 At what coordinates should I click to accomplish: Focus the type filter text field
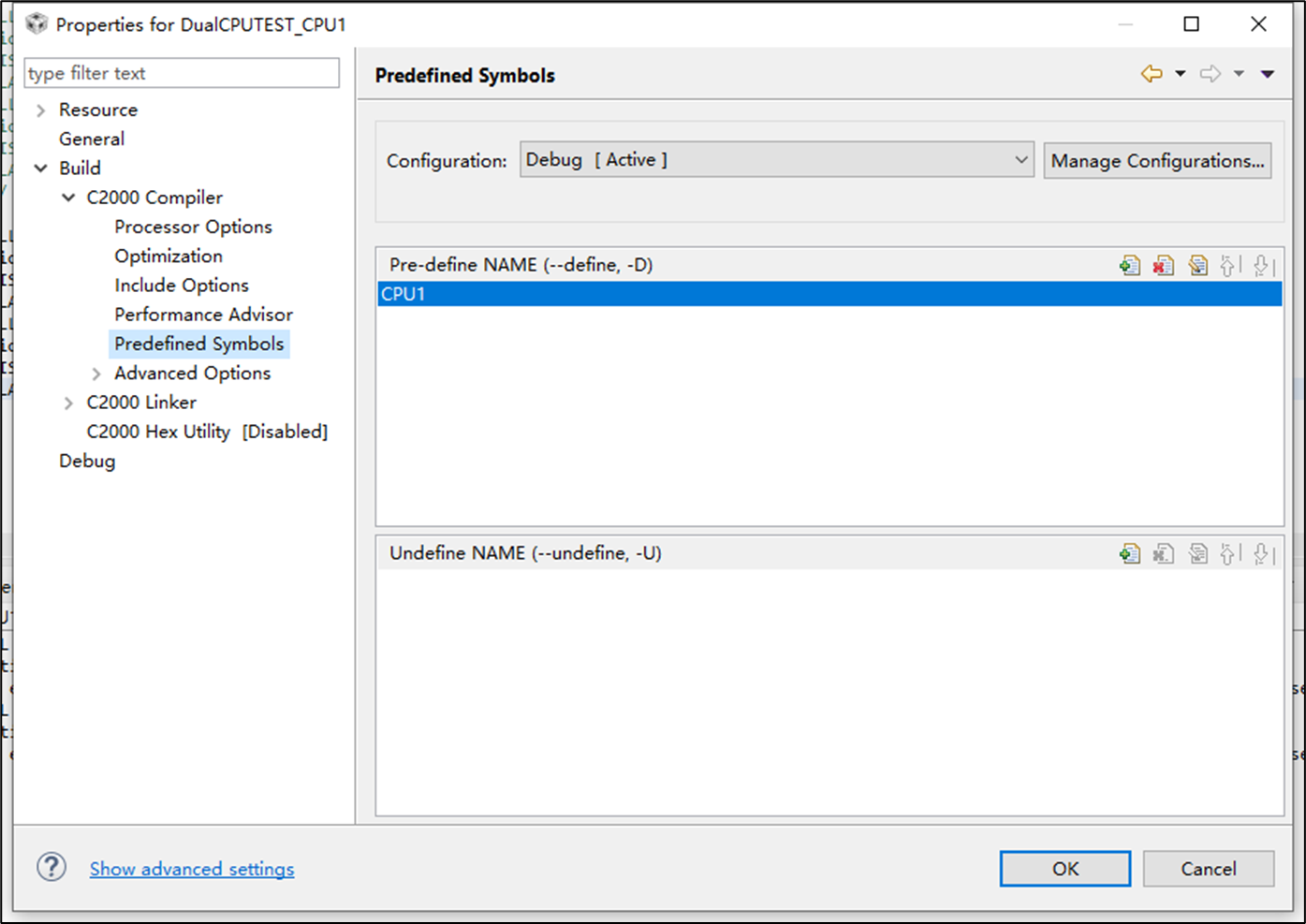tap(182, 73)
